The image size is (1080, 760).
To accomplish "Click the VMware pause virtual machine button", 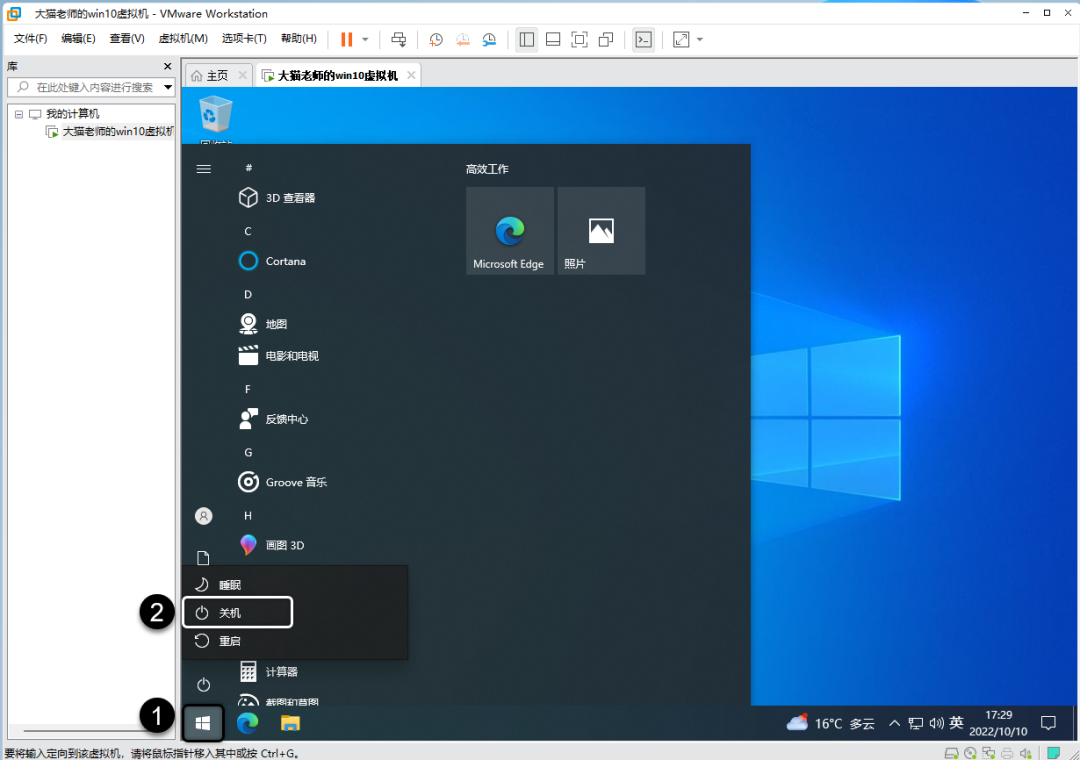I will tap(346, 39).
